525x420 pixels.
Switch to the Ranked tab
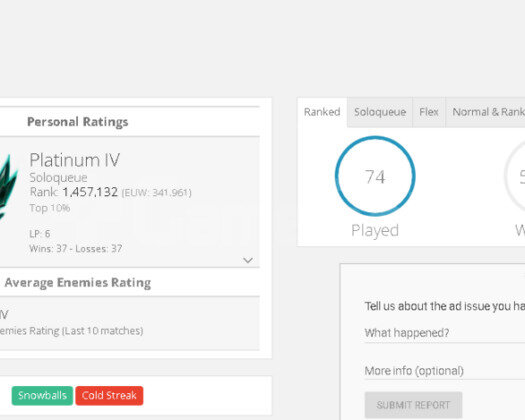pyautogui.click(x=322, y=112)
